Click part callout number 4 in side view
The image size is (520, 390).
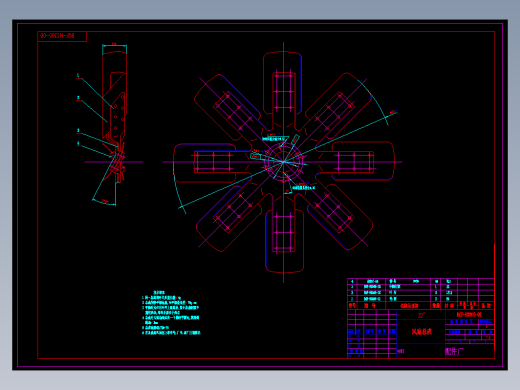[78, 143]
